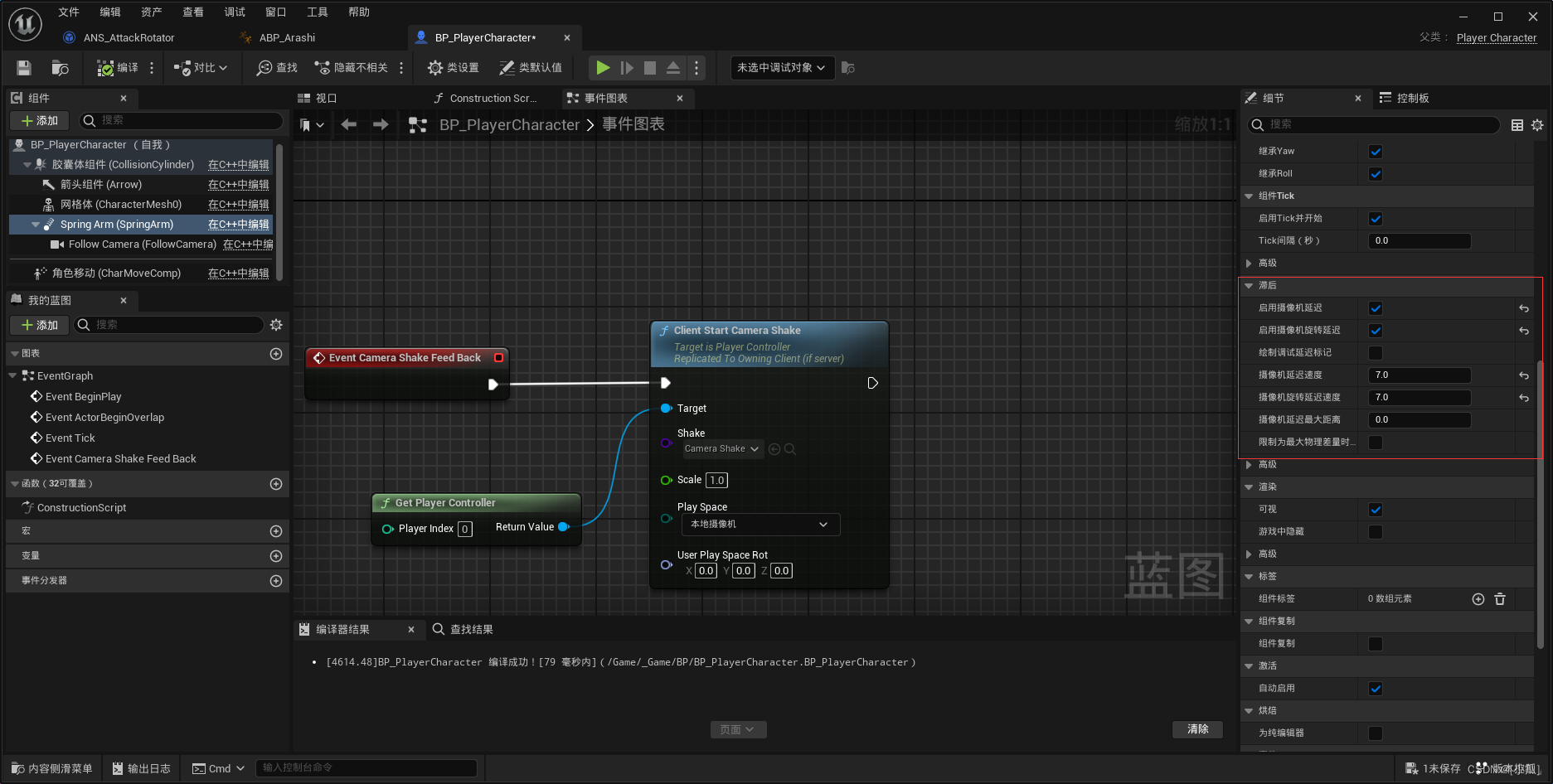Select the CharacterMesh0 component
The image size is (1553, 784).
coord(121,205)
